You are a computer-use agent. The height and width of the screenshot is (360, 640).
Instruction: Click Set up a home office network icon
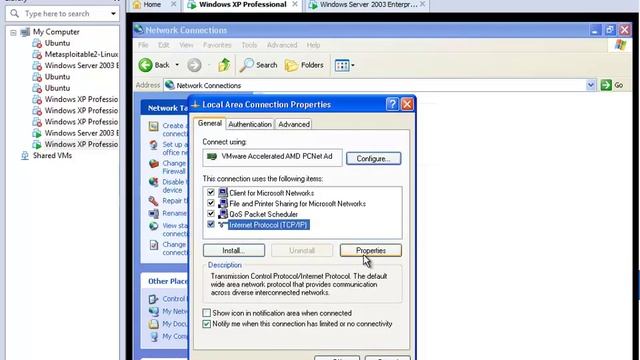153,145
